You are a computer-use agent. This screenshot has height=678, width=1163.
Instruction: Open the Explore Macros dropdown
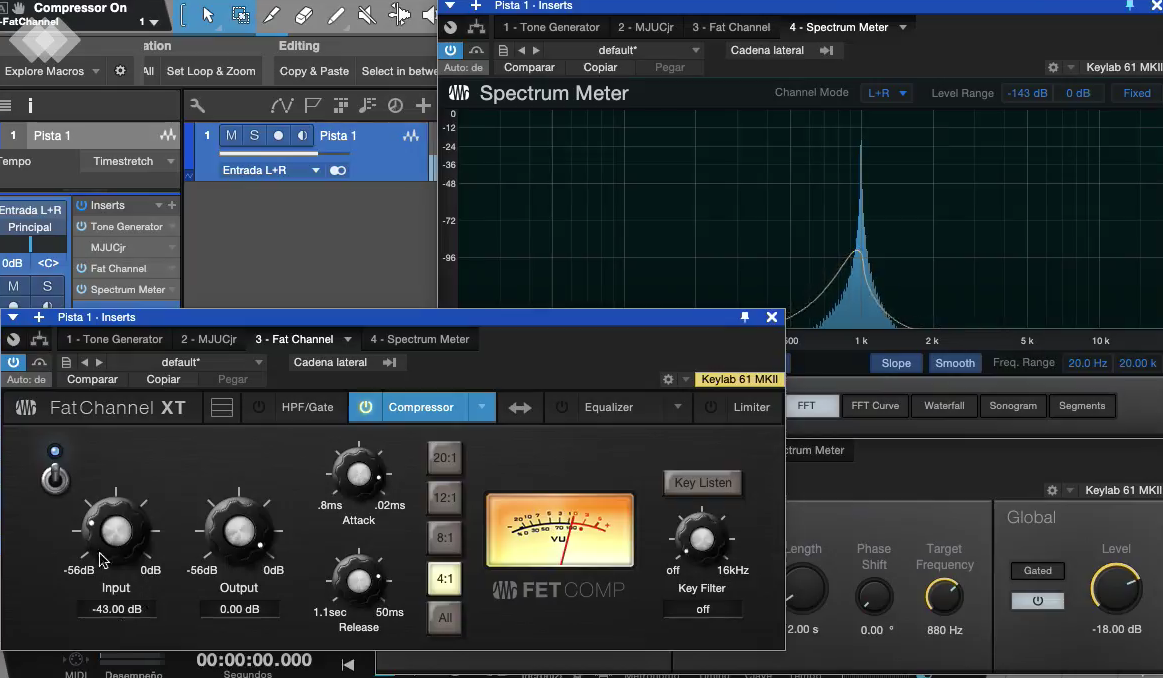(96, 71)
